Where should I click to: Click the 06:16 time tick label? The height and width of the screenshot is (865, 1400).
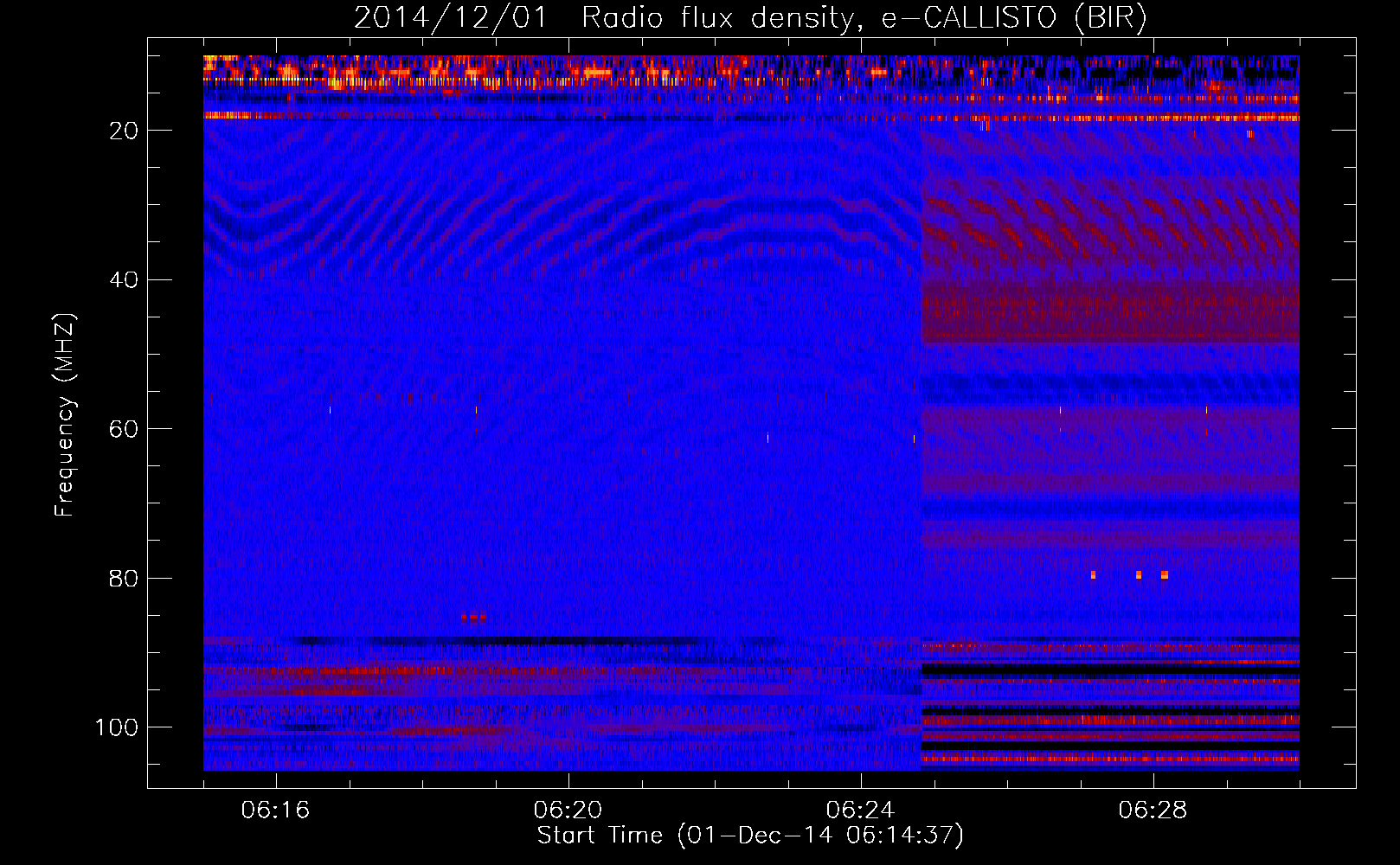point(275,811)
